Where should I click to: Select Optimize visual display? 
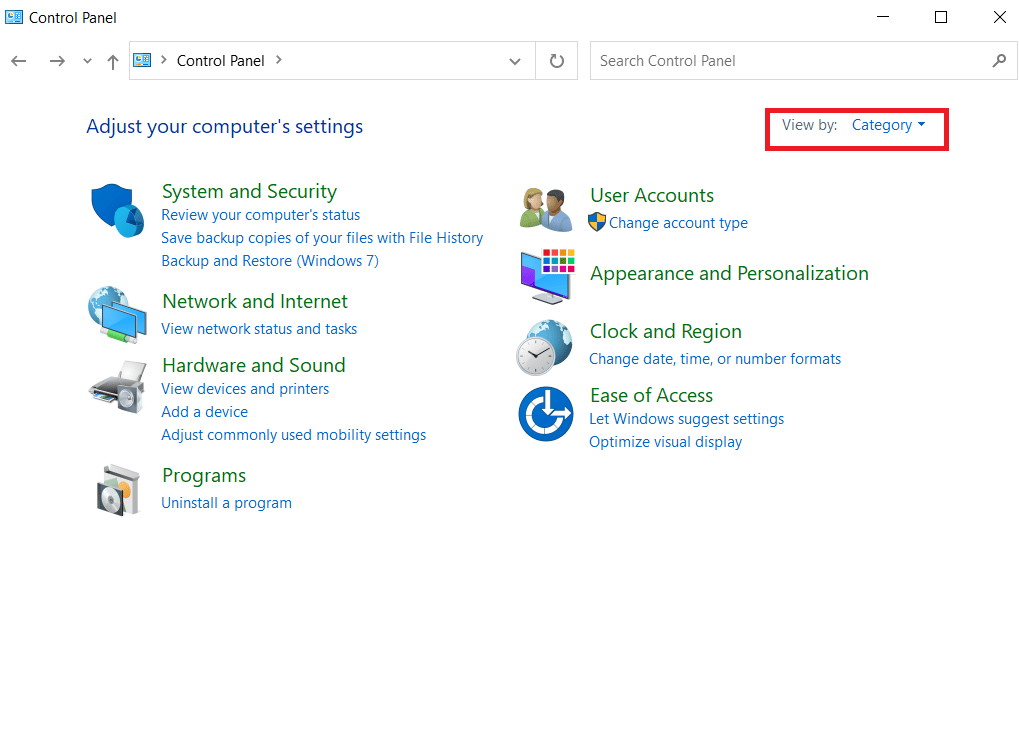665,442
